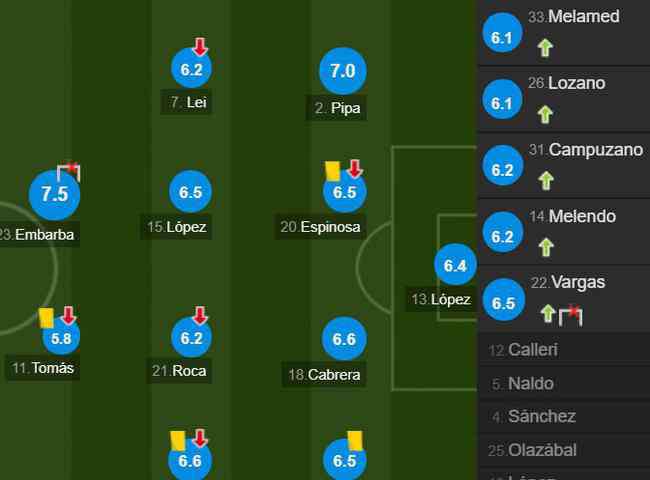Click the yellow card icon next to Tomás
Image resolution: width=650 pixels, height=480 pixels.
pyautogui.click(x=46, y=318)
